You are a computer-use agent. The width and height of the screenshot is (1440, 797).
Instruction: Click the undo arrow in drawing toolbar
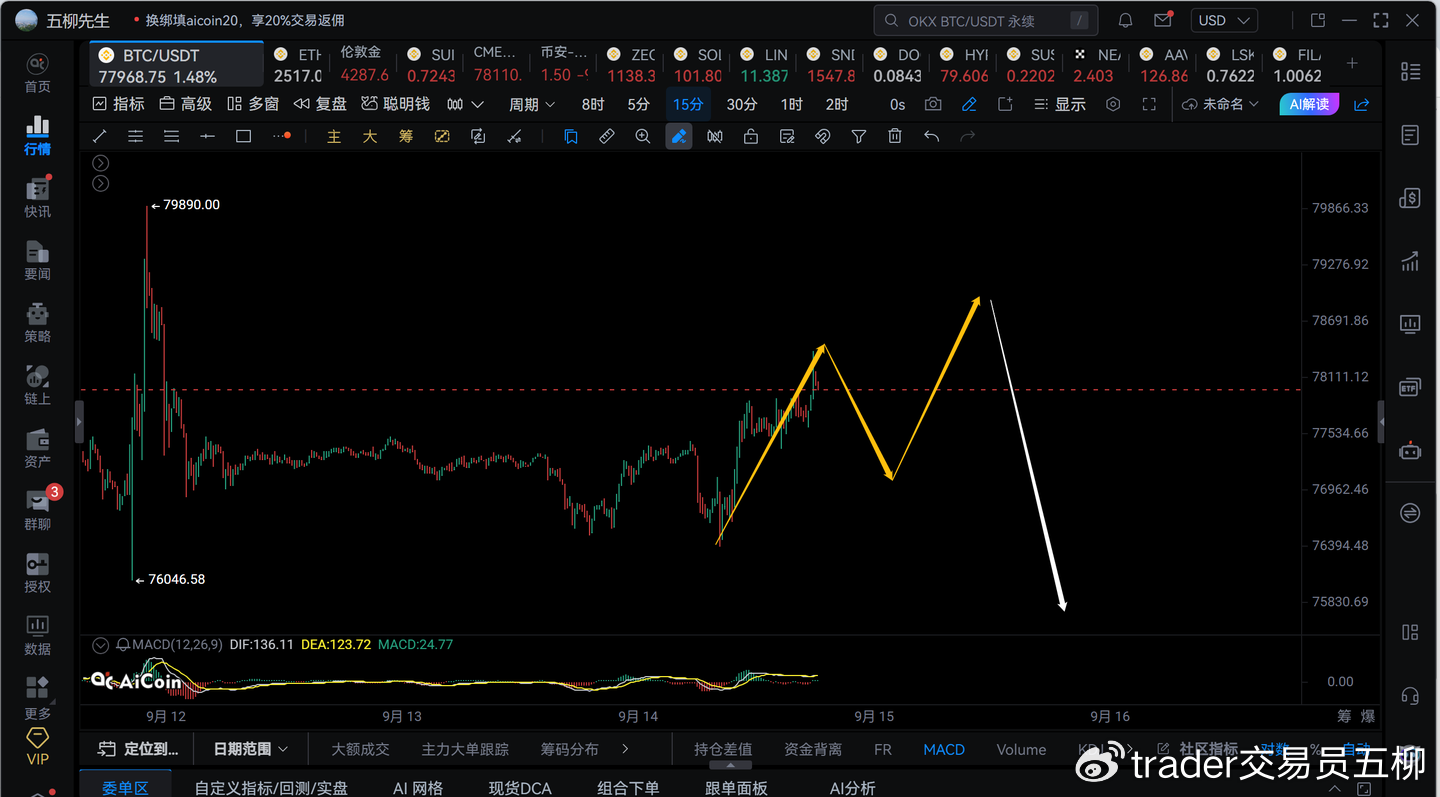point(931,136)
